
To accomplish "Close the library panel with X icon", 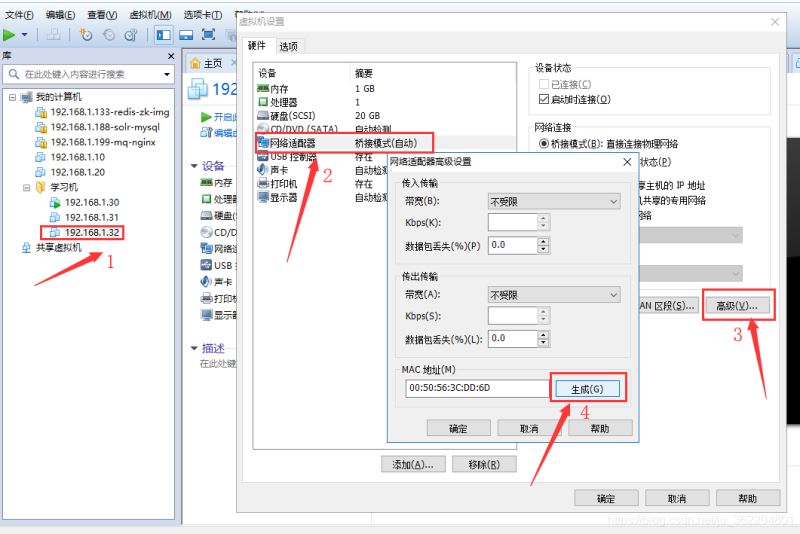I will click(x=171, y=56).
